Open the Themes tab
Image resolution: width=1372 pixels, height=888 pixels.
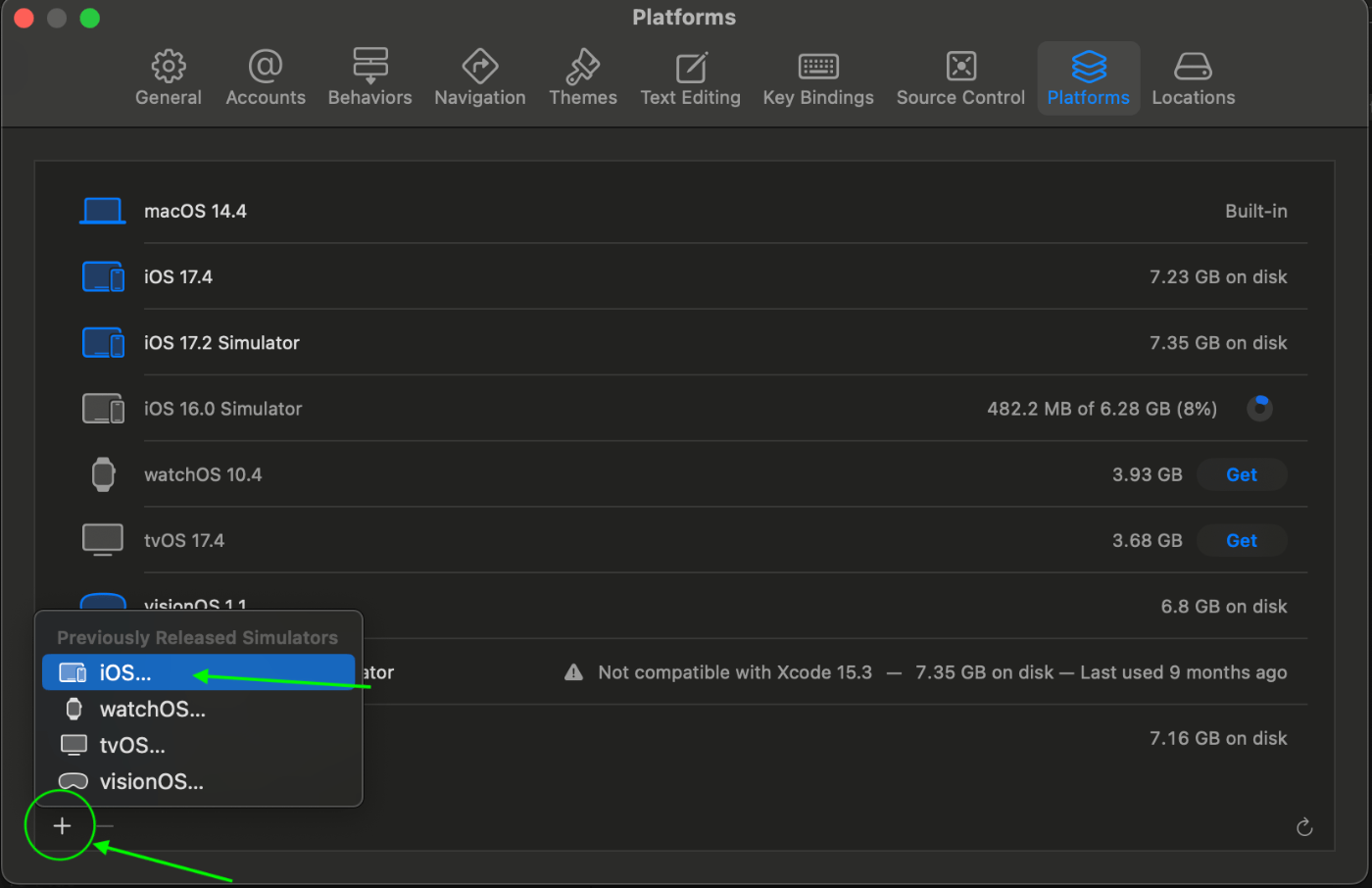tap(583, 78)
